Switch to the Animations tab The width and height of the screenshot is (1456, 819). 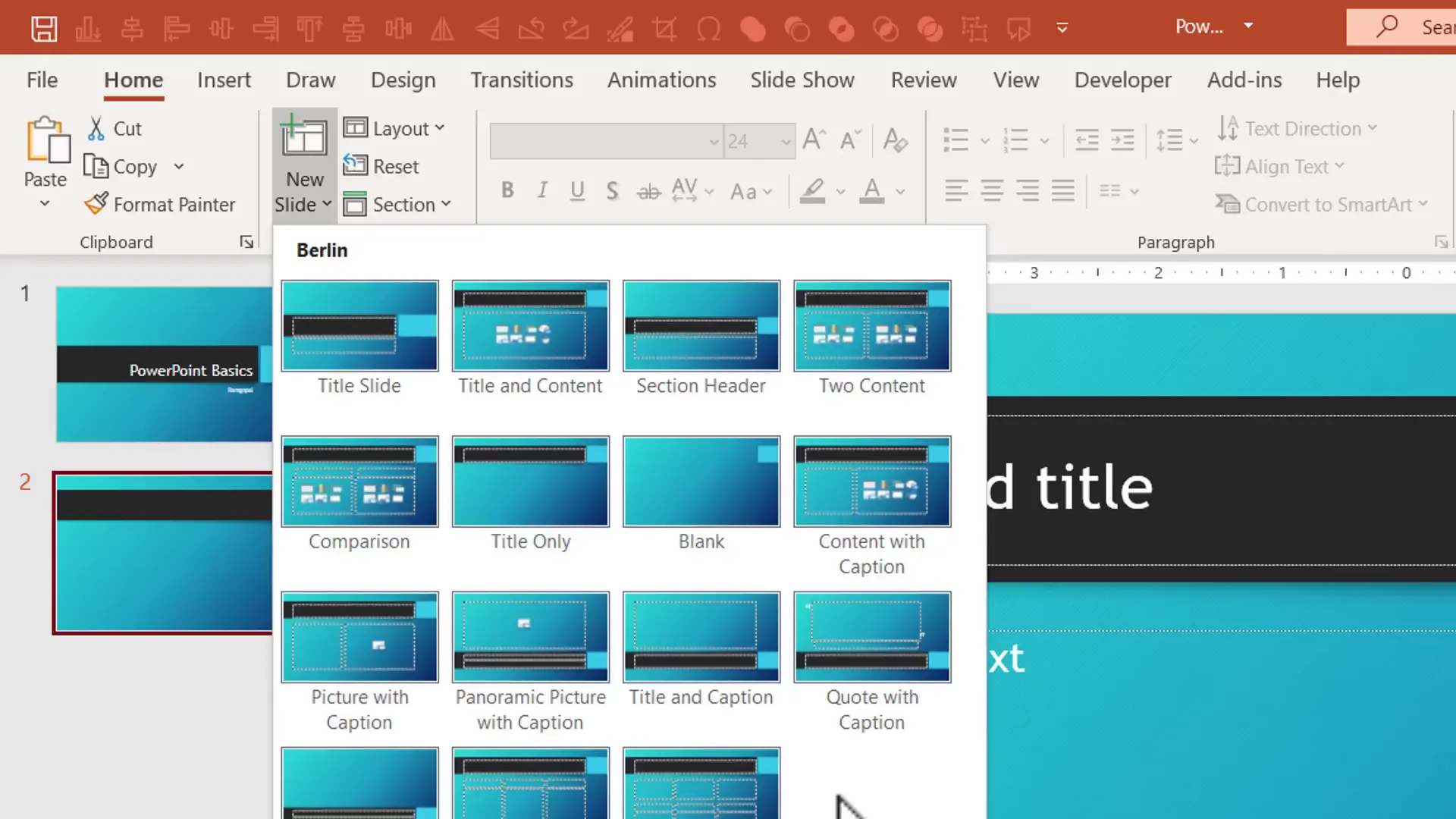click(x=661, y=80)
